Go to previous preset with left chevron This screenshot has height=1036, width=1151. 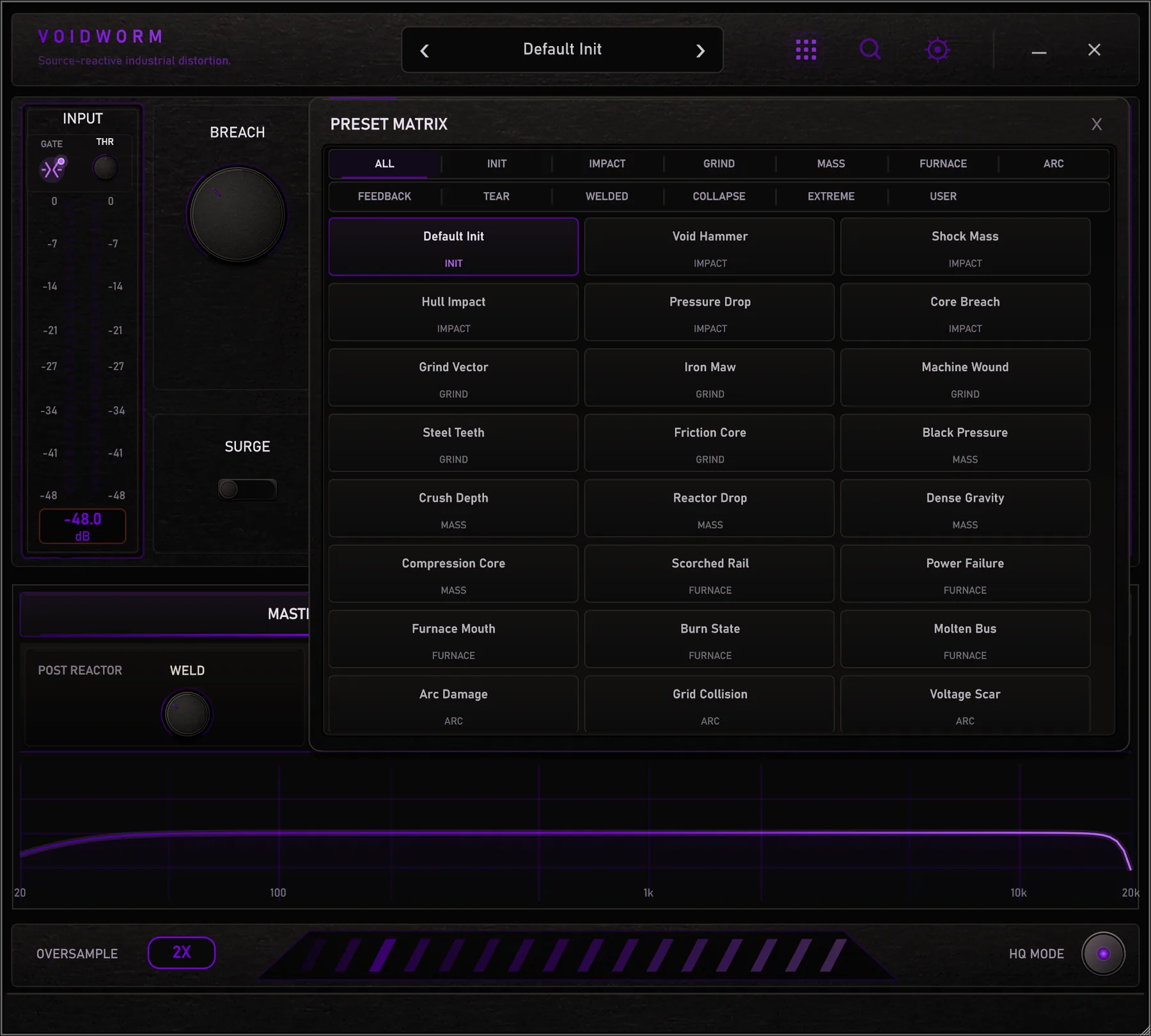(x=425, y=51)
